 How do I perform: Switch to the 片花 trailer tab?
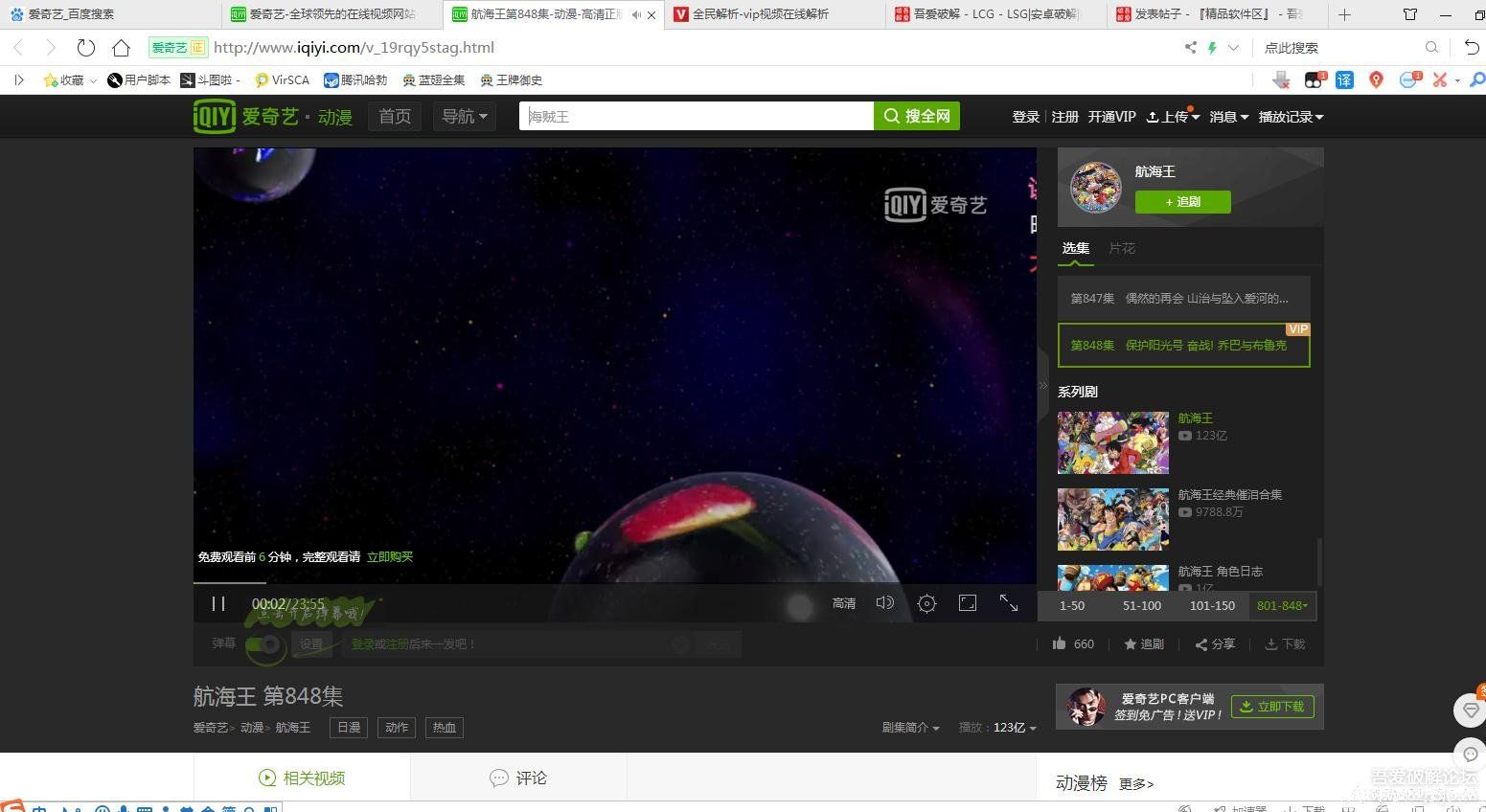(x=1122, y=248)
